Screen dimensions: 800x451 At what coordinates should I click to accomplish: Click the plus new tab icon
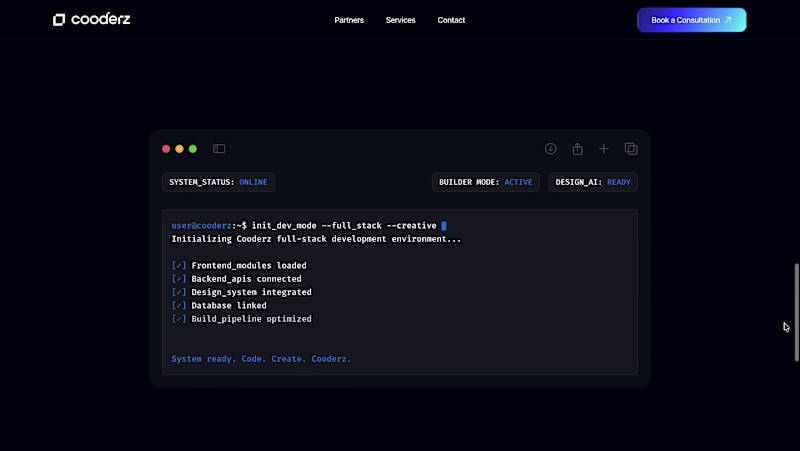coord(604,148)
